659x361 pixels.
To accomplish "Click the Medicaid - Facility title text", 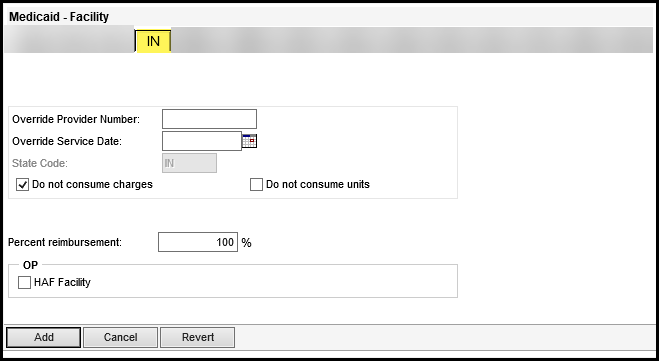I will coord(59,17).
